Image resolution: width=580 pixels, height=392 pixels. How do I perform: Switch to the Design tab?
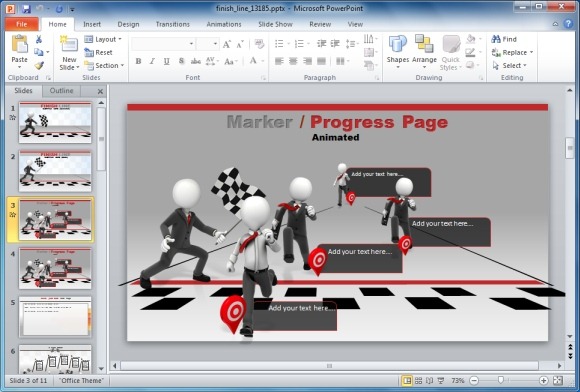coord(128,24)
